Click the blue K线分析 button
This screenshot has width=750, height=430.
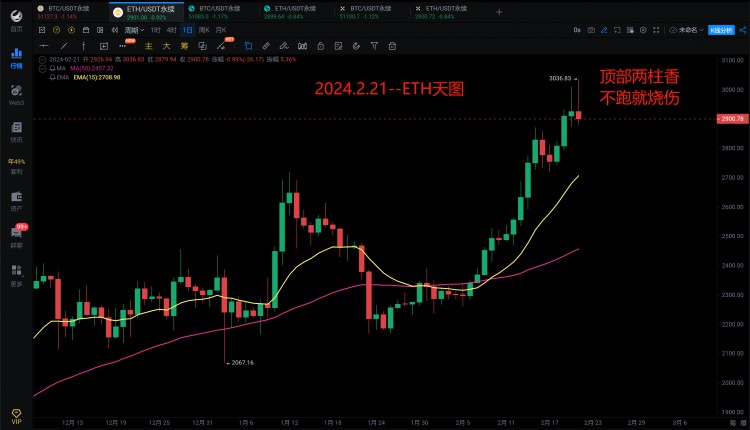(721, 30)
